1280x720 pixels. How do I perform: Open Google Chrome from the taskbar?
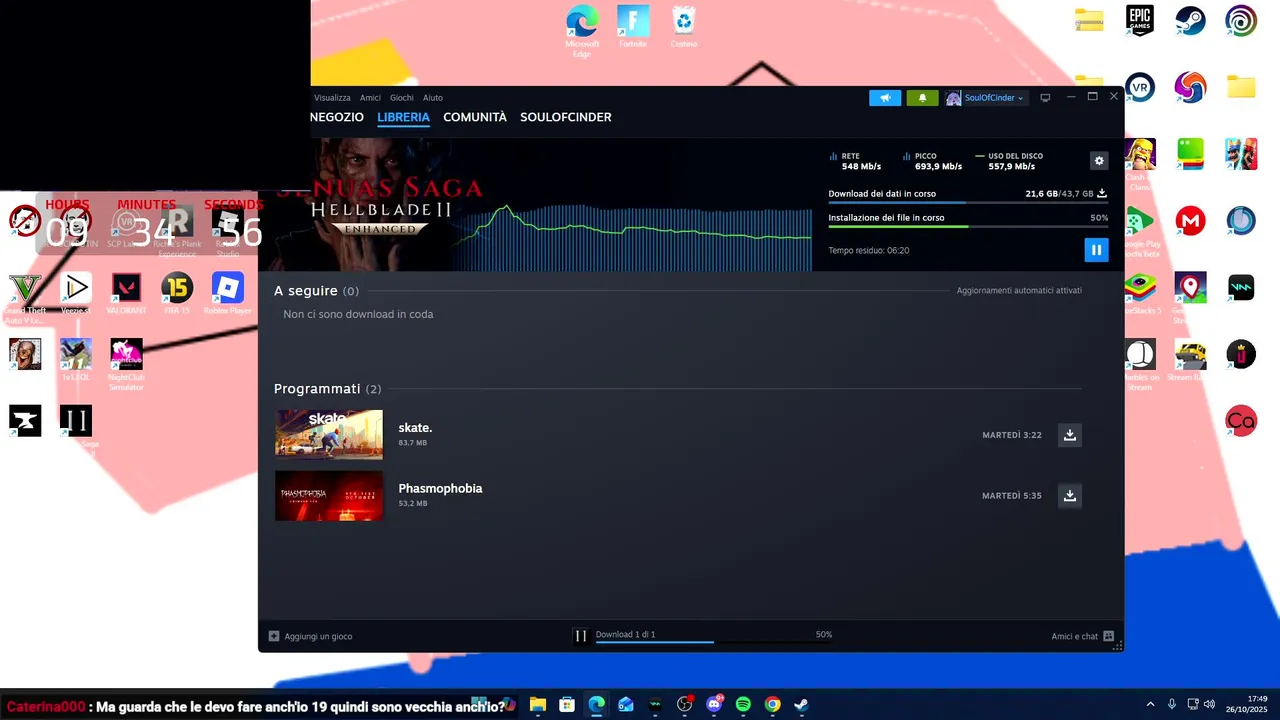point(772,704)
